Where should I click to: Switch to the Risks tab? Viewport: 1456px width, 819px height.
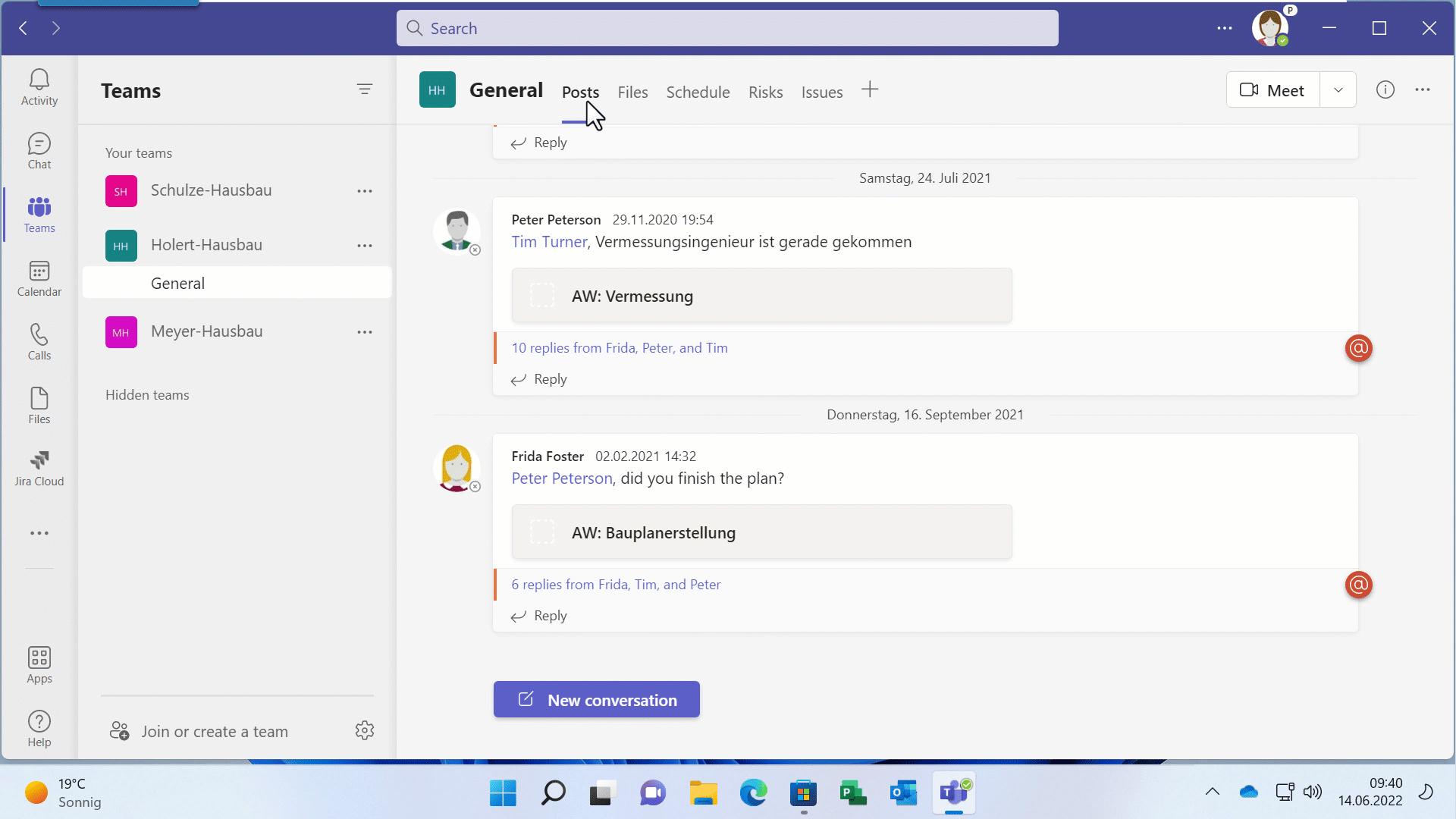coord(765,93)
